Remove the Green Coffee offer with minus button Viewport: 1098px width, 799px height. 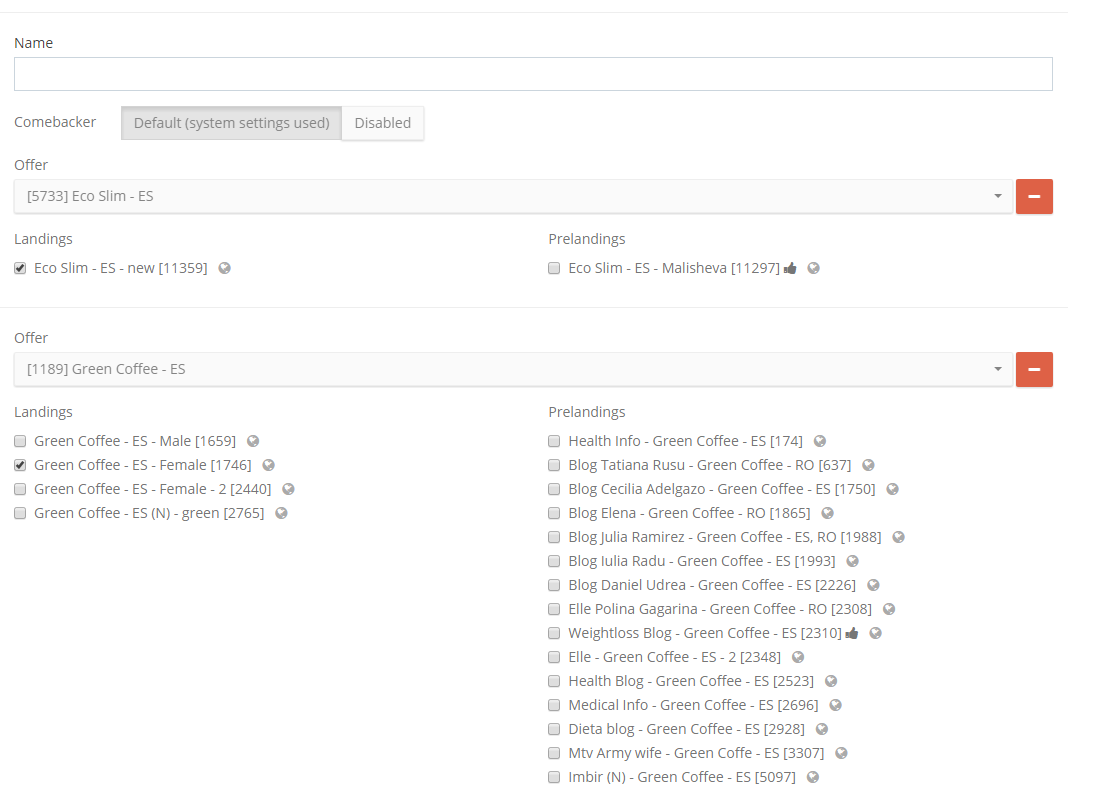point(1034,369)
